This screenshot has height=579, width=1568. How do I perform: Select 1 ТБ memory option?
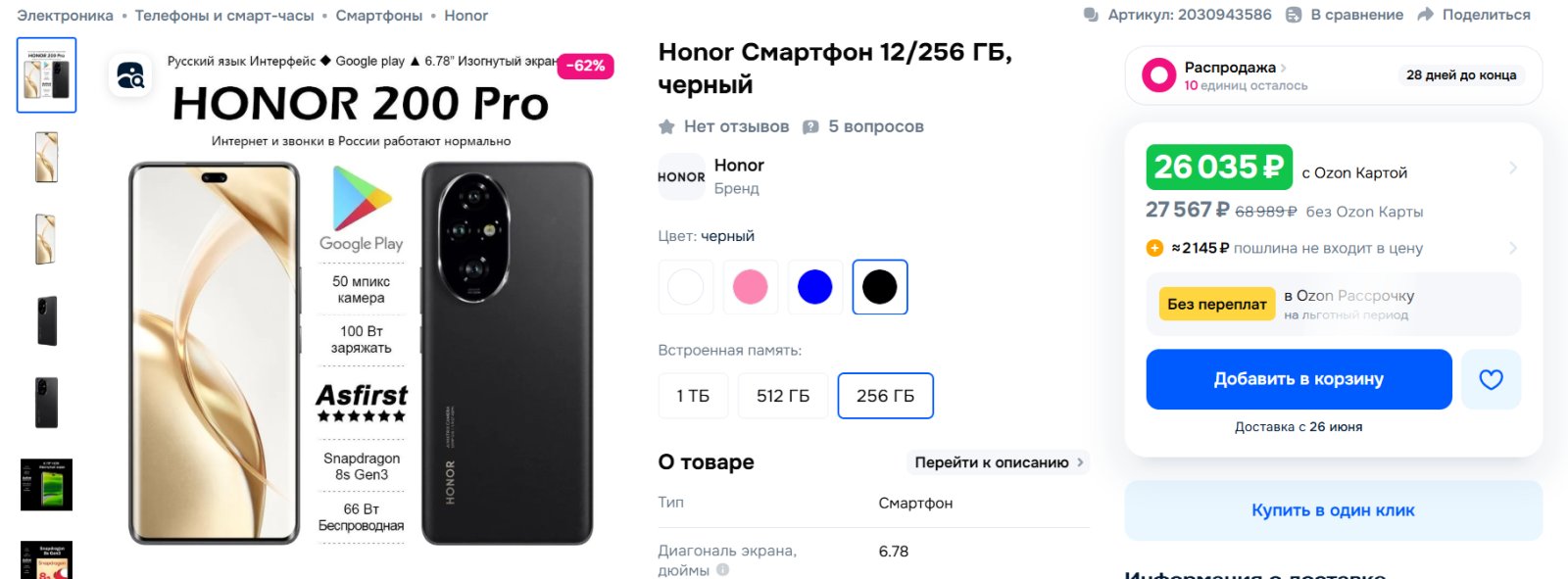tap(693, 396)
